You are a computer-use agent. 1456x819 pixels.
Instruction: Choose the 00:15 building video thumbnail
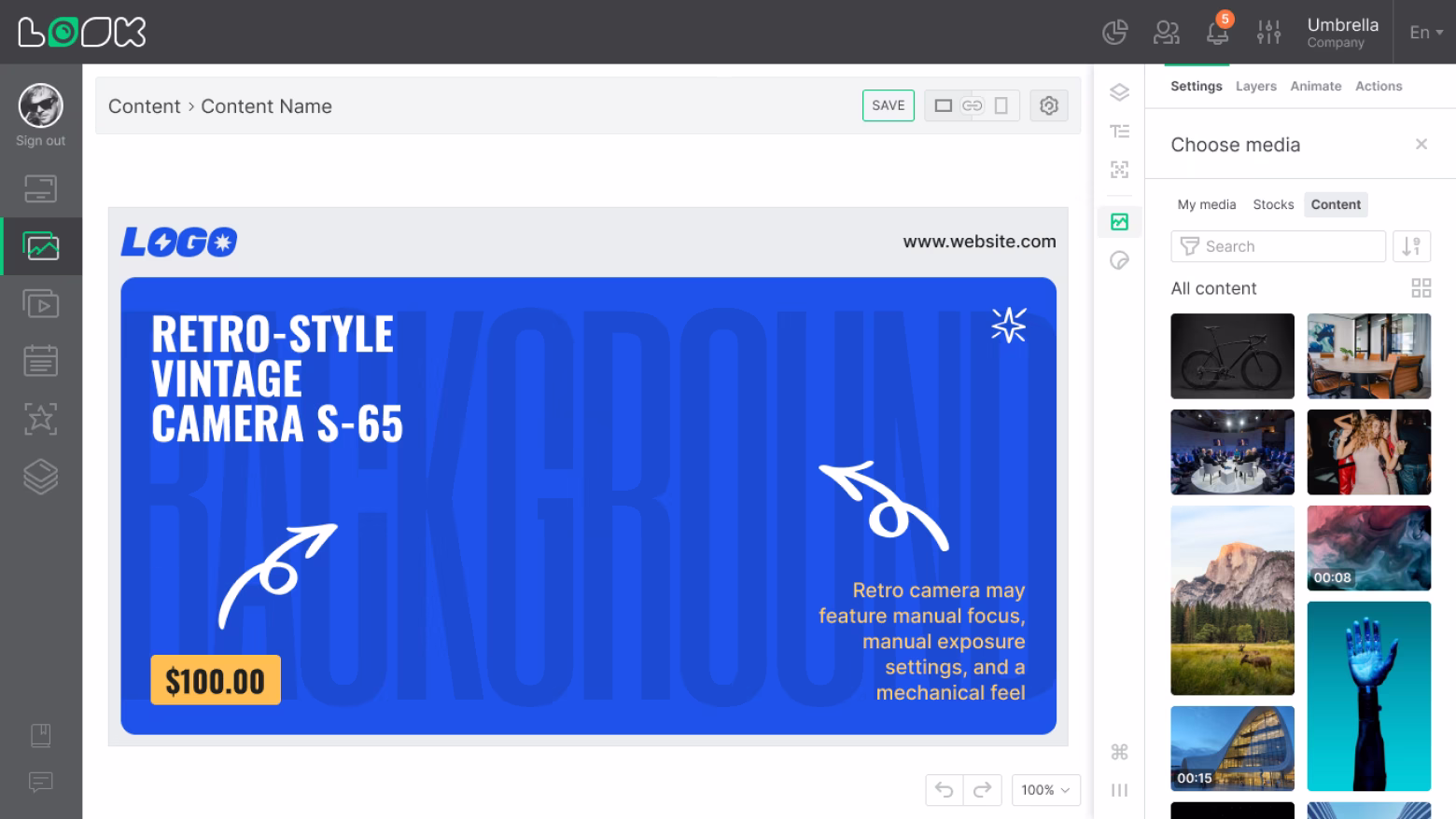tap(1232, 749)
